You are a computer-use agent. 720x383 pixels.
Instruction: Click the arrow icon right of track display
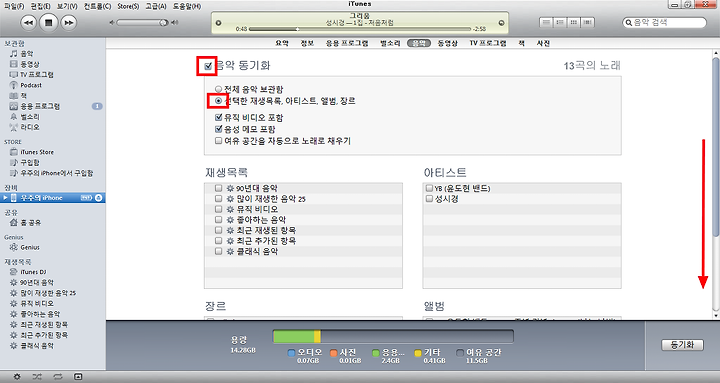pos(501,23)
